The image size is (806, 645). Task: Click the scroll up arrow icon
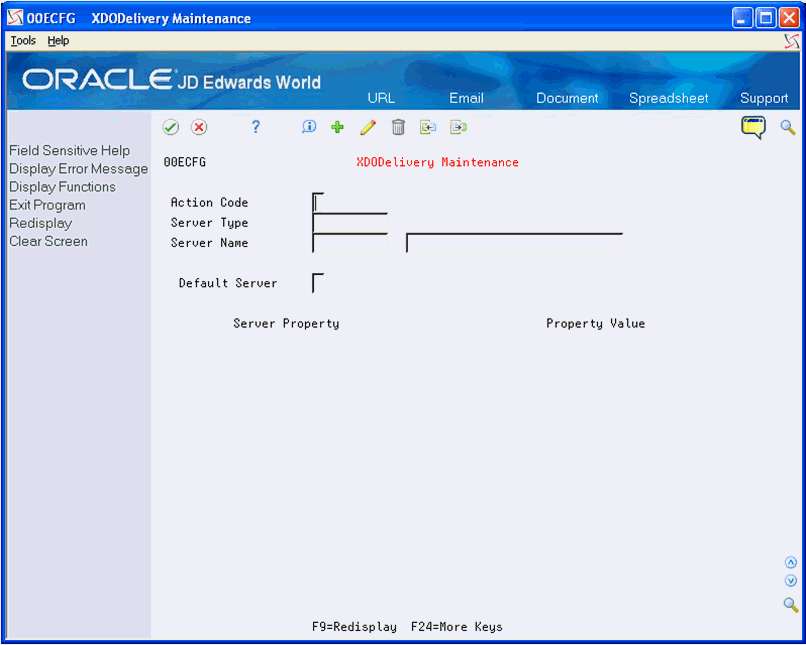791,562
